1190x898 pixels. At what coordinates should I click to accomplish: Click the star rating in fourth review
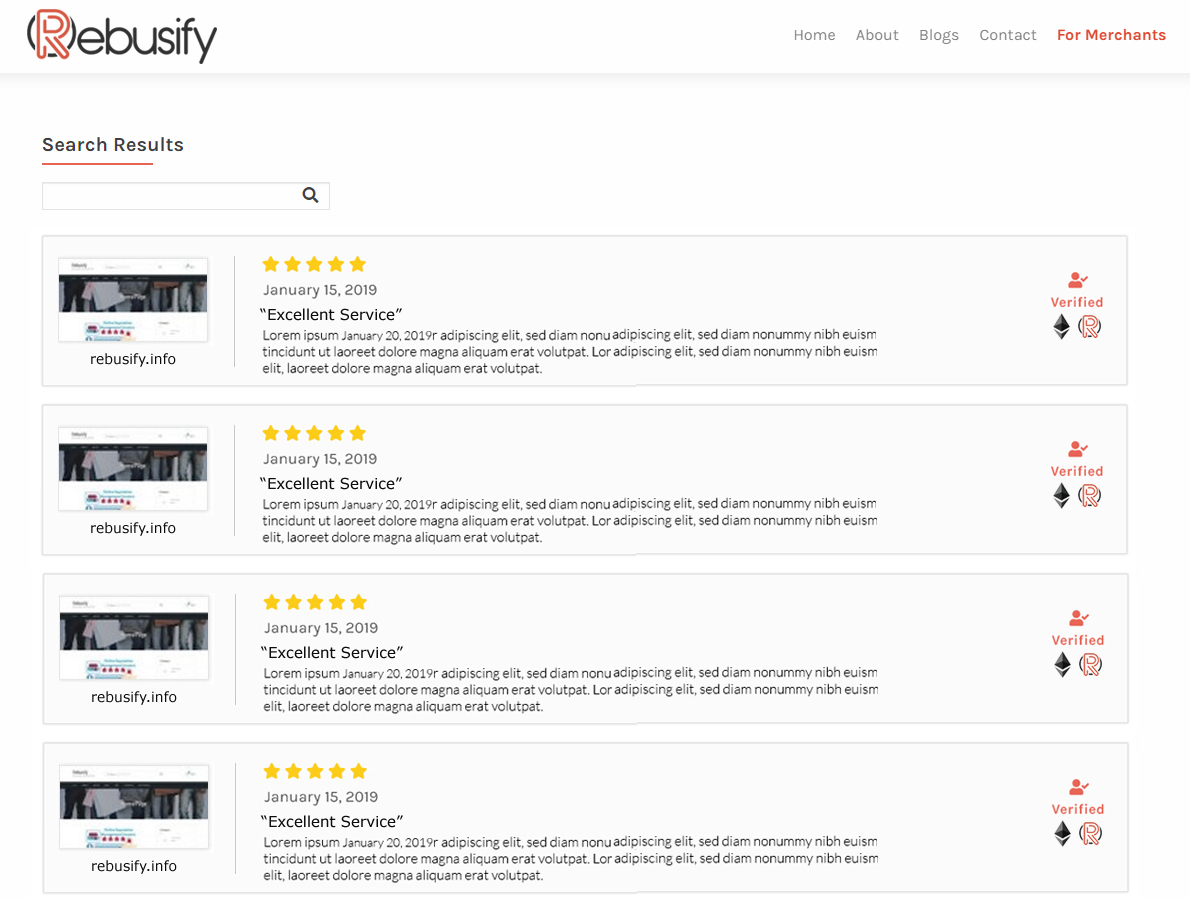pos(315,771)
